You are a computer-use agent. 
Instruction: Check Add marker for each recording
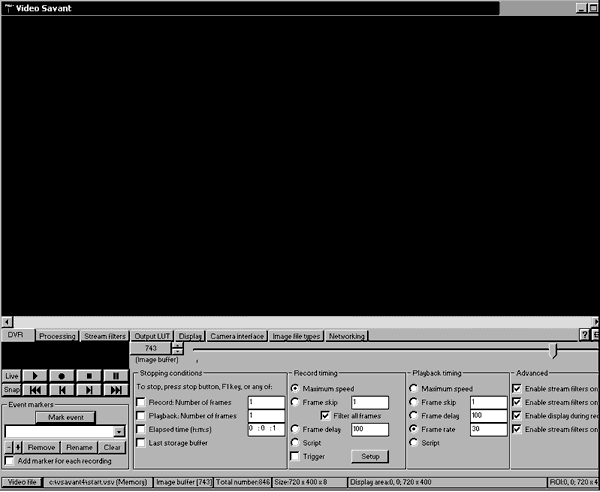pos(10,461)
